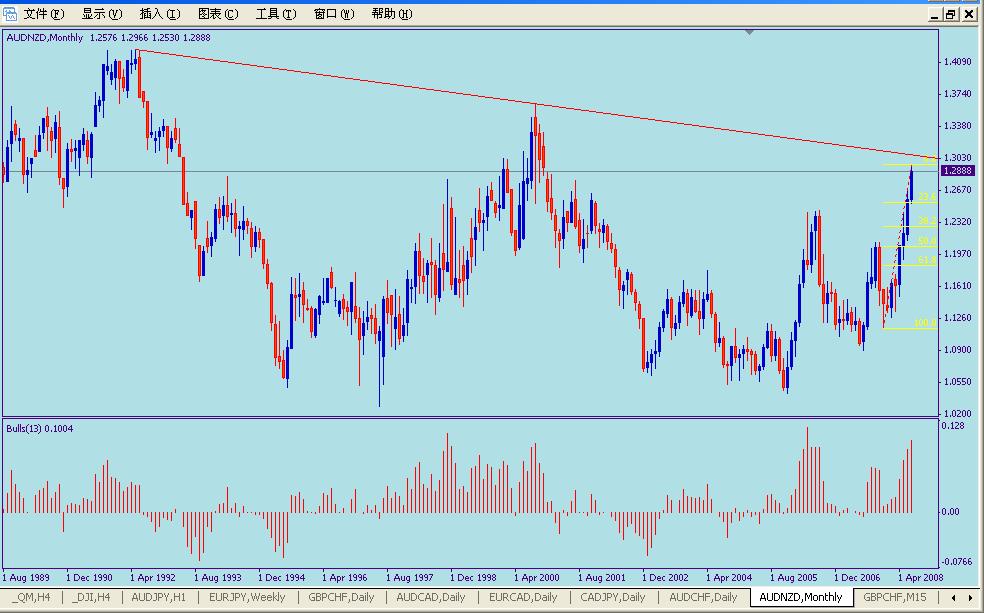Viewport: 984px width, 613px height.
Task: Click the 1 Aug 2001 date label
Action: click(601, 577)
